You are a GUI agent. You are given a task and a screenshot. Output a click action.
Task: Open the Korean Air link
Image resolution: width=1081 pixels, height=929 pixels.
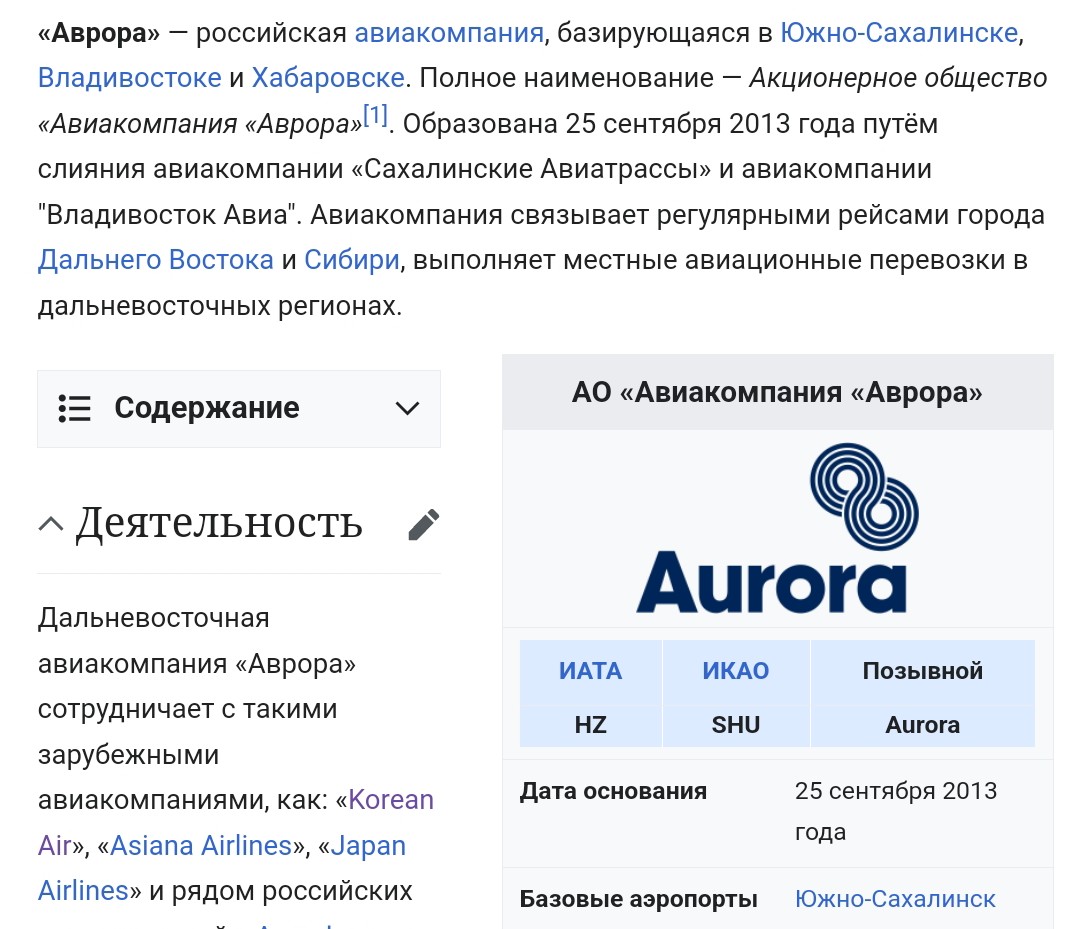point(236,822)
